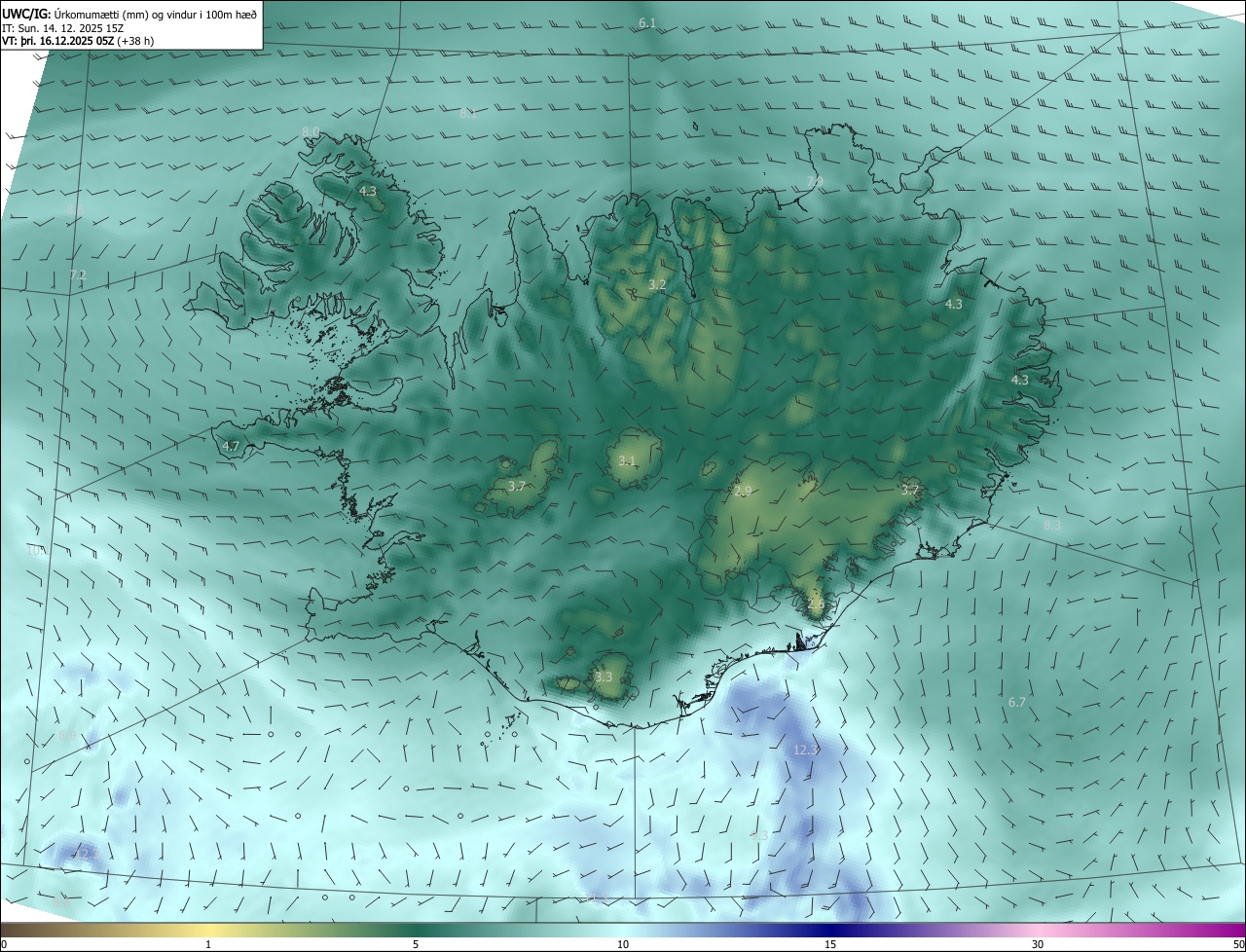Click the '6.7' value label on the map
Image resolution: width=1246 pixels, height=952 pixels.
1017,703
